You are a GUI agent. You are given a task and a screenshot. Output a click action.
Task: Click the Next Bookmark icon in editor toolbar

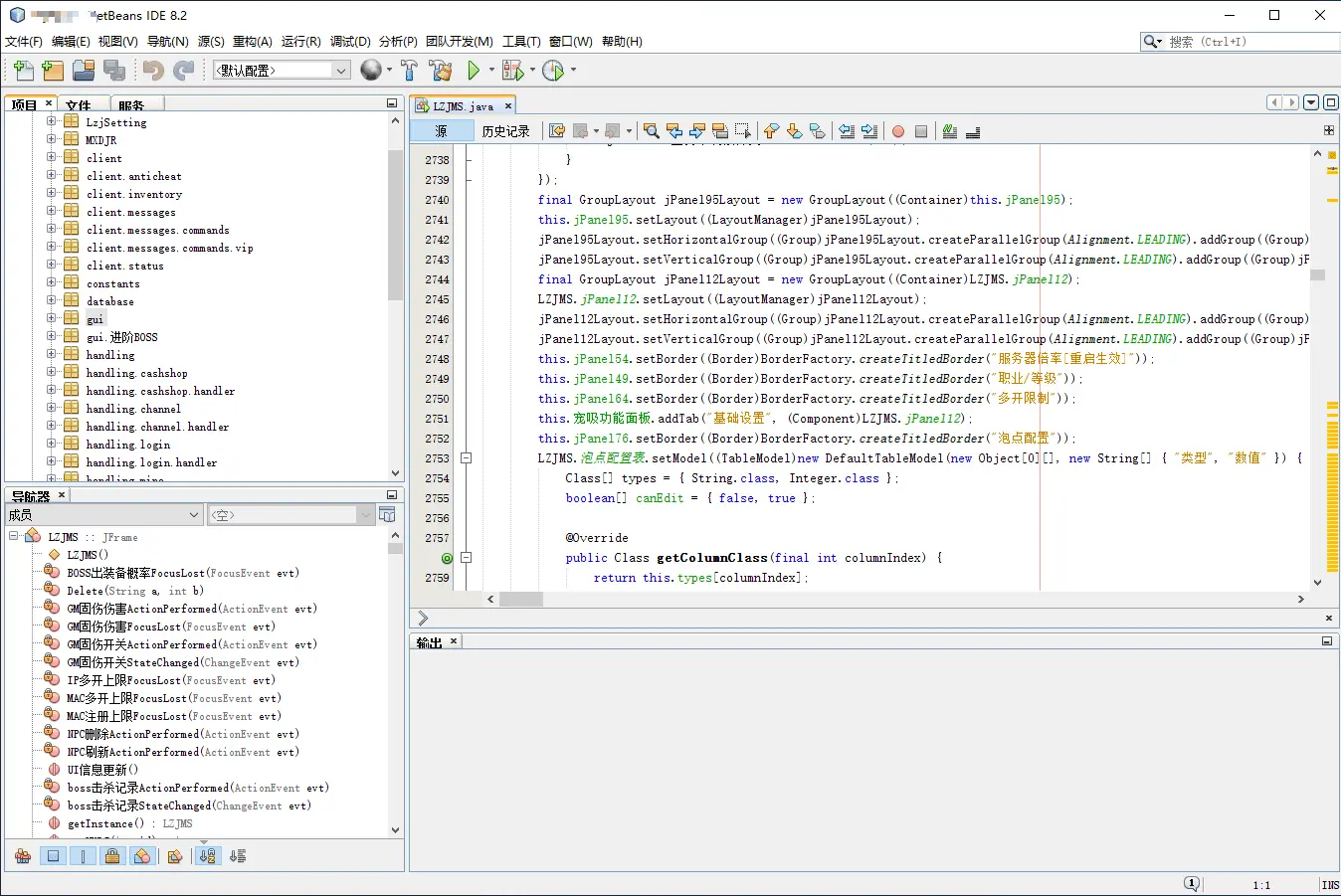click(x=794, y=131)
